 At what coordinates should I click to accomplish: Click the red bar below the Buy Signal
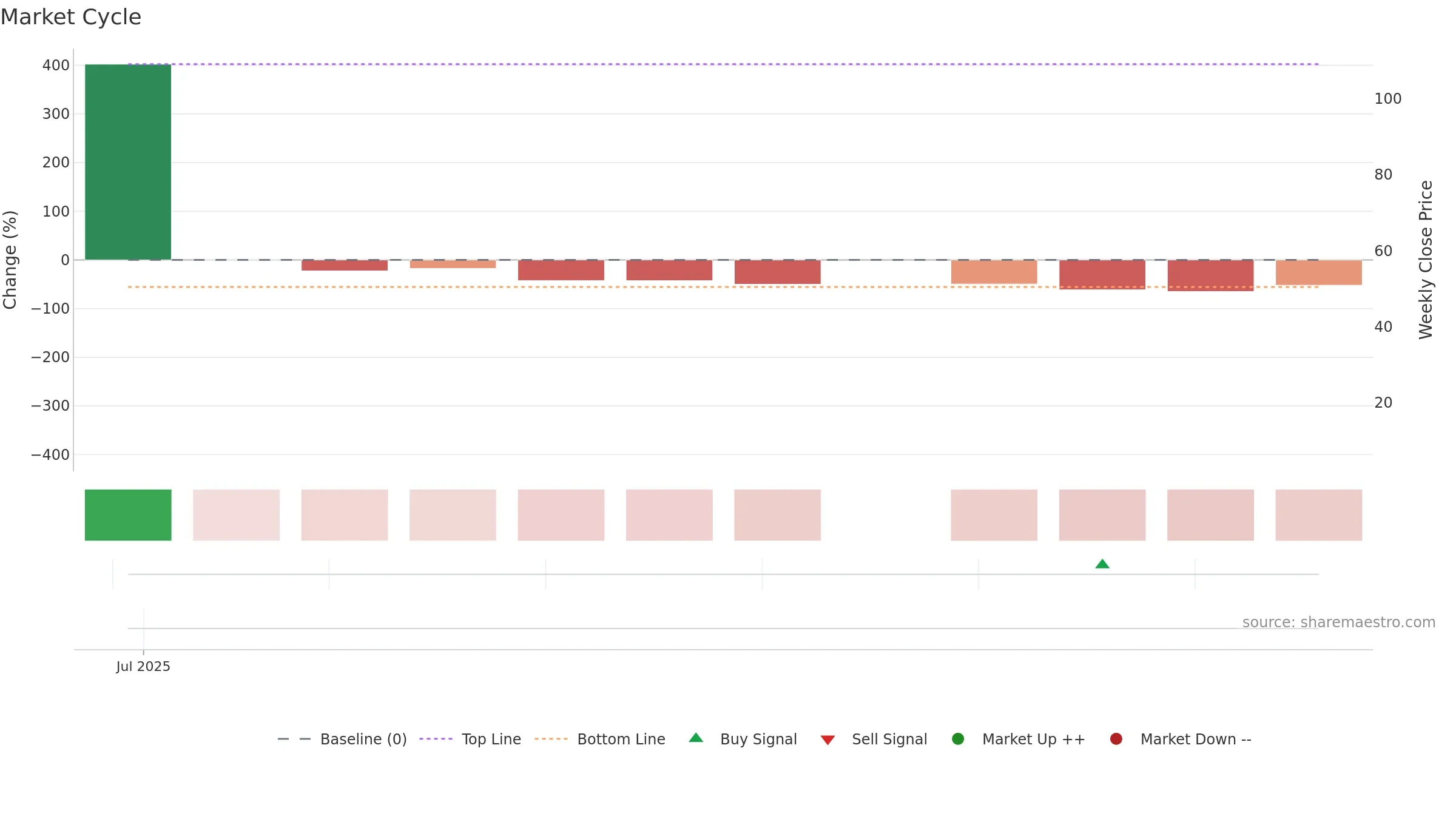click(x=1102, y=275)
